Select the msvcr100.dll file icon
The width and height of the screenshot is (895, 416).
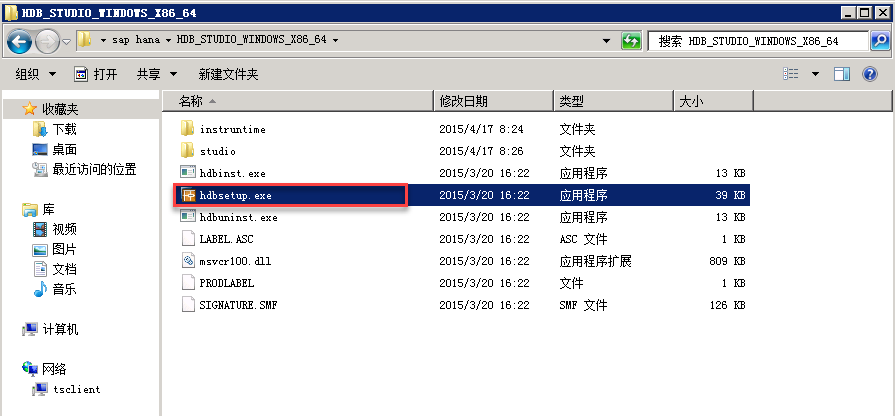pyautogui.click(x=188, y=261)
